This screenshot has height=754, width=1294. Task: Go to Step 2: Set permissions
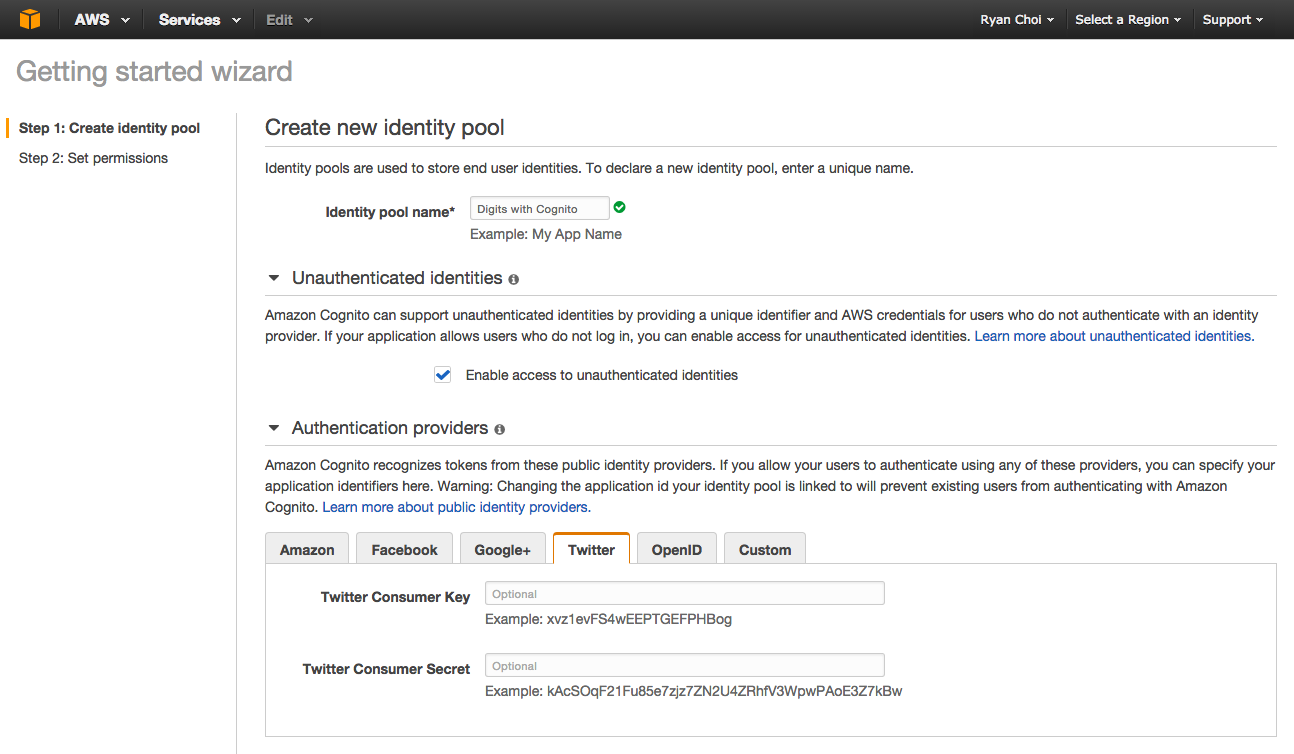pos(93,158)
